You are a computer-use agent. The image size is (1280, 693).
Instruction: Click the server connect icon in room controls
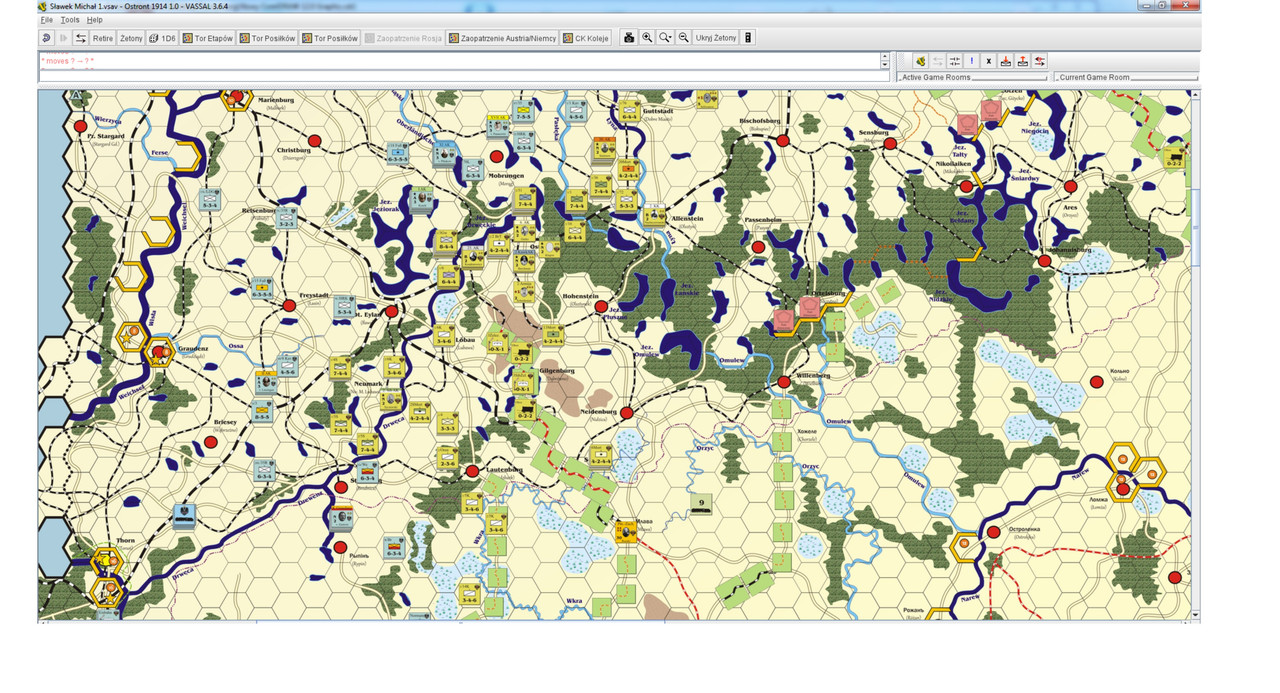click(921, 61)
